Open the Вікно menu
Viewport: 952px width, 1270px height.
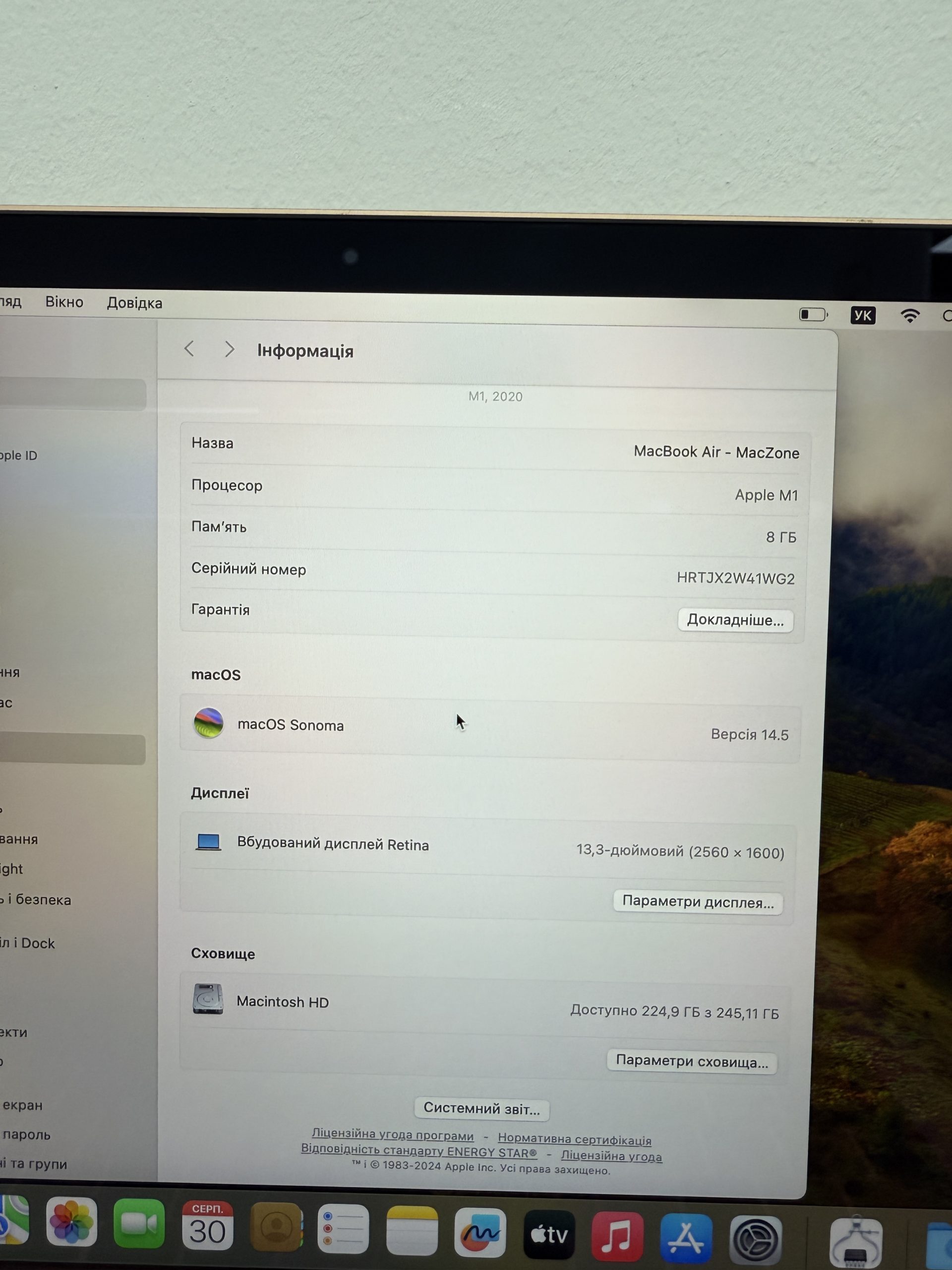click(x=64, y=302)
